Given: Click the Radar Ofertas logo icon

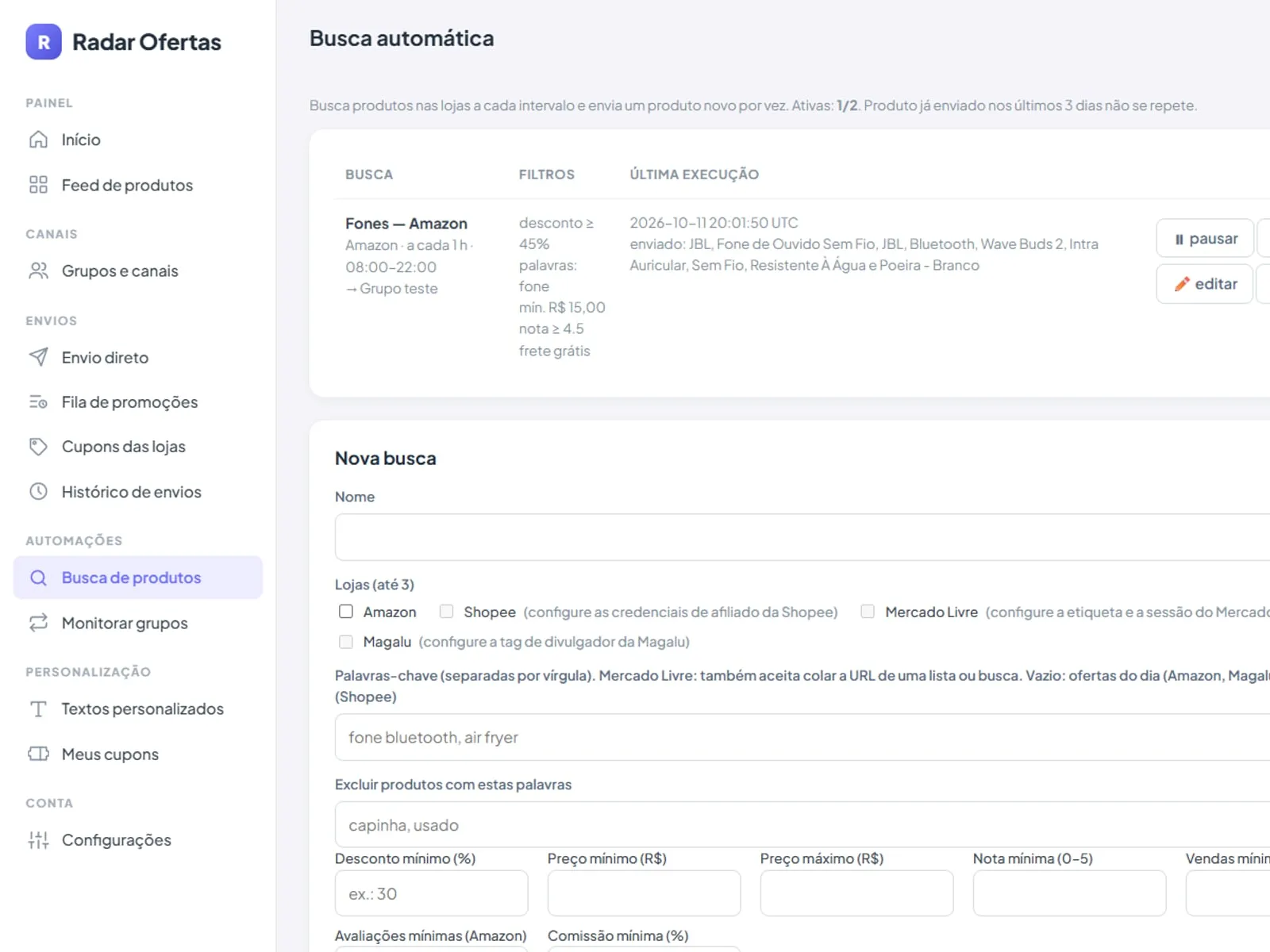Looking at the screenshot, I should pyautogui.click(x=44, y=42).
